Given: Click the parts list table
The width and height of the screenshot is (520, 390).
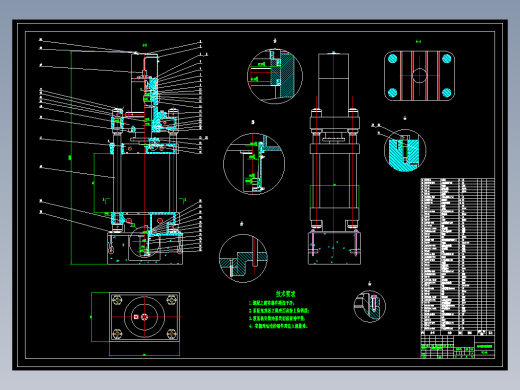Looking at the screenshot, I should 458,257.
